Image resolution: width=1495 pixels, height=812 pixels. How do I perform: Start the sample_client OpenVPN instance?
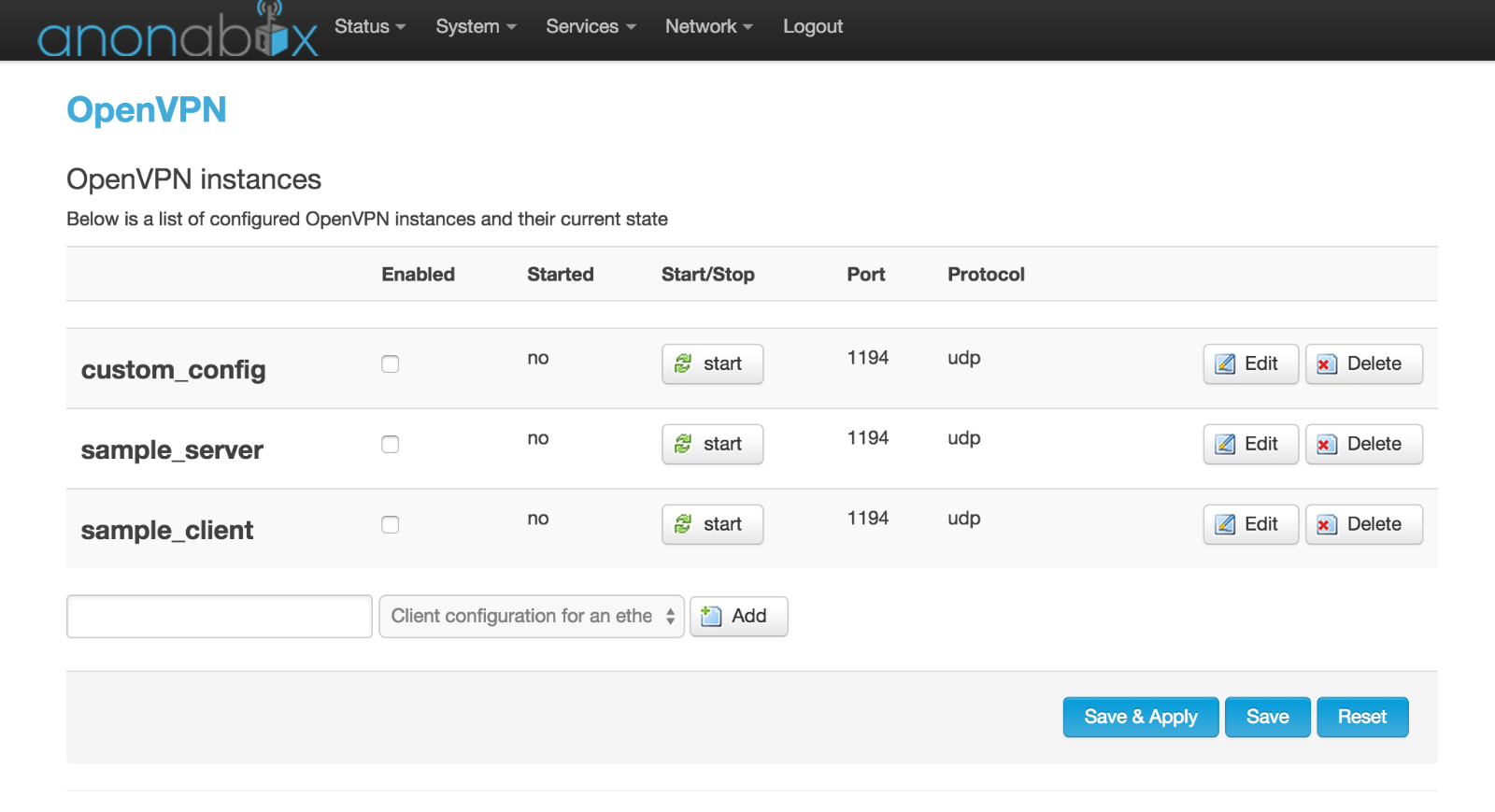pyautogui.click(x=712, y=525)
